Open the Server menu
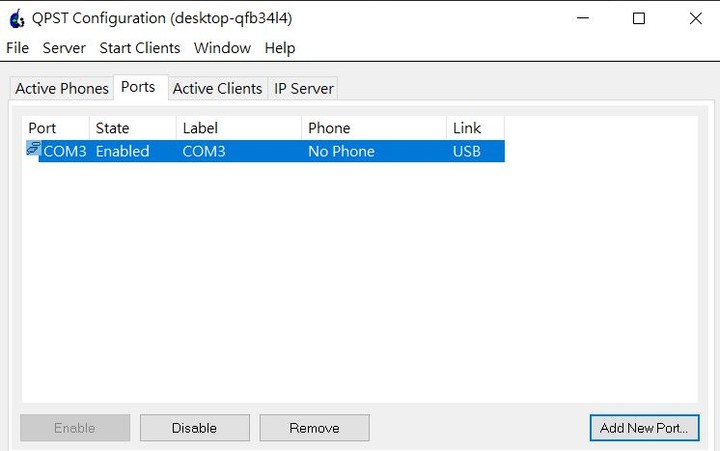Image resolution: width=720 pixels, height=451 pixels. pos(64,48)
